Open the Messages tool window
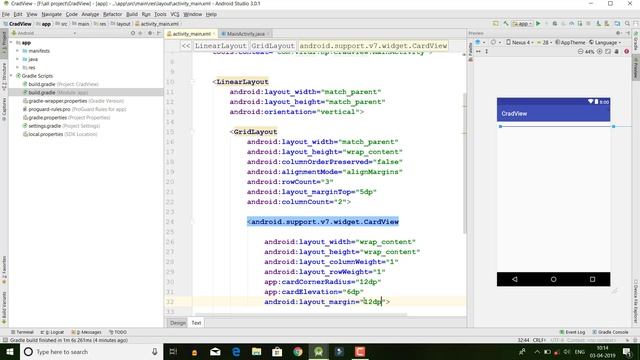Viewport: 640px width, 360px height. [86, 332]
